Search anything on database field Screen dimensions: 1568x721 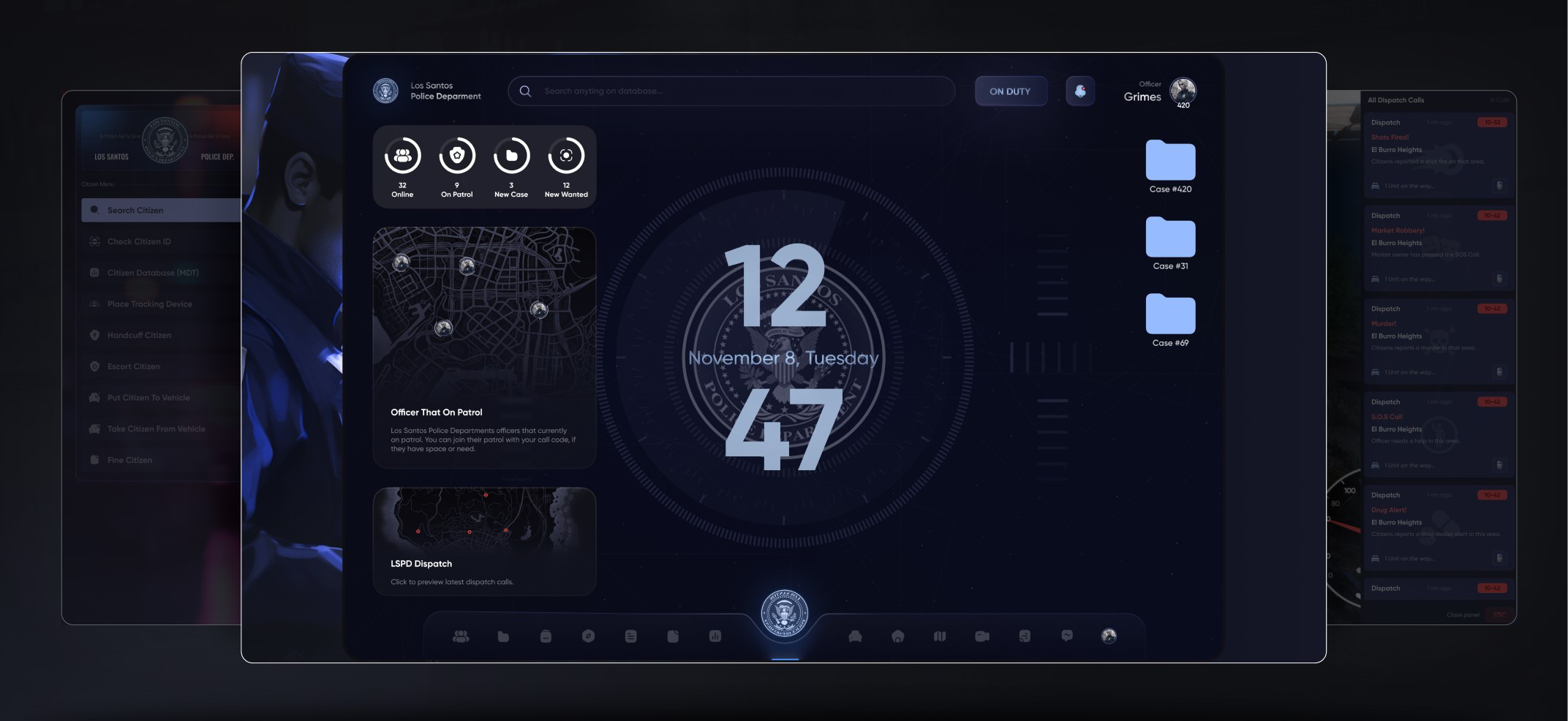731,91
